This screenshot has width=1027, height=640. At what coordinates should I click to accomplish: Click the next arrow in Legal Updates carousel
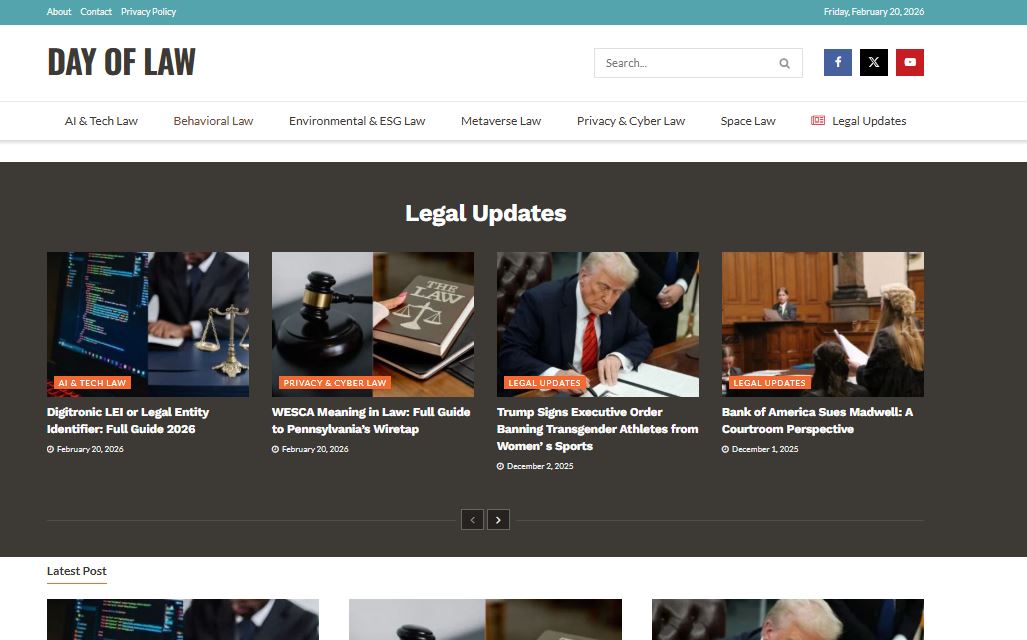498,519
